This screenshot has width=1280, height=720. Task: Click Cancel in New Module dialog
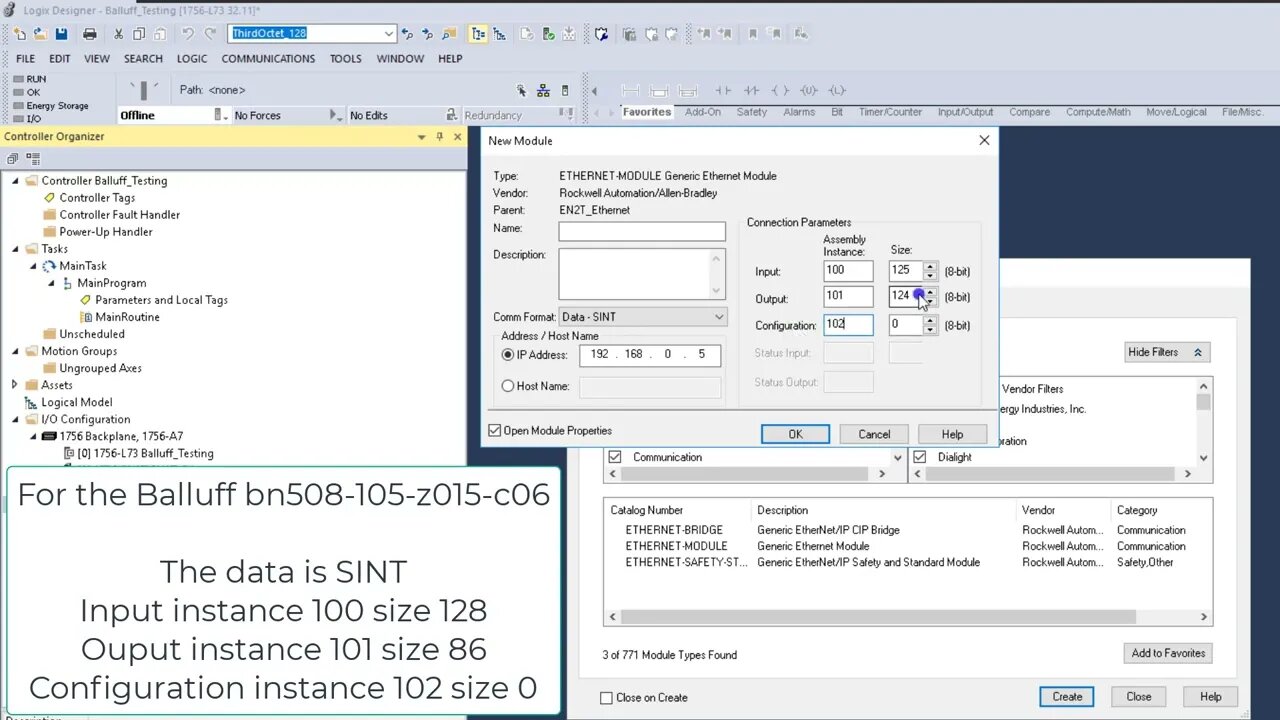[874, 434]
